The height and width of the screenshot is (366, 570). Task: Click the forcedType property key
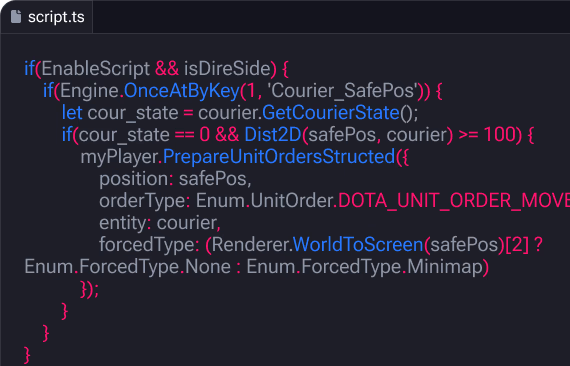tap(147, 245)
